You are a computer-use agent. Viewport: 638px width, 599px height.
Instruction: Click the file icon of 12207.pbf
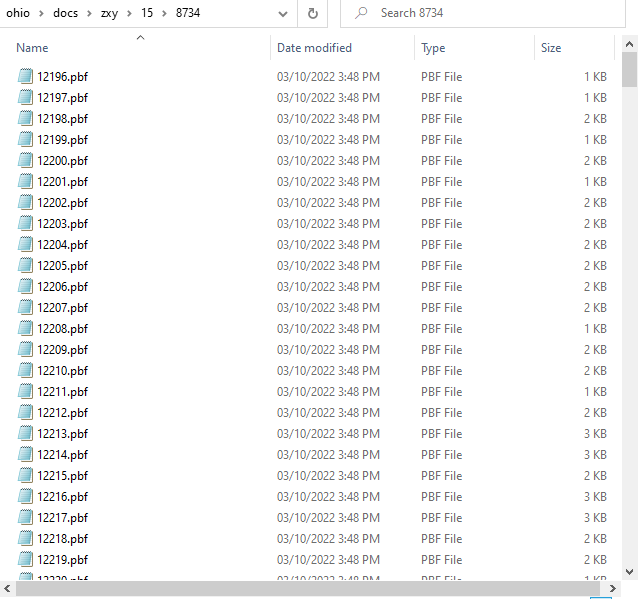click(x=25, y=308)
